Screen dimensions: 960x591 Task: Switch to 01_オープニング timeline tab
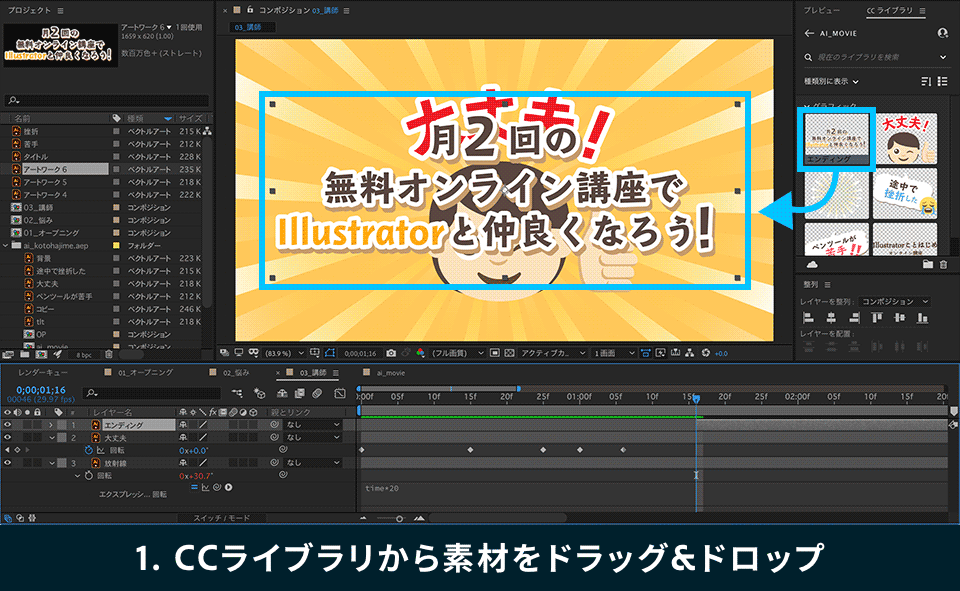coord(145,372)
